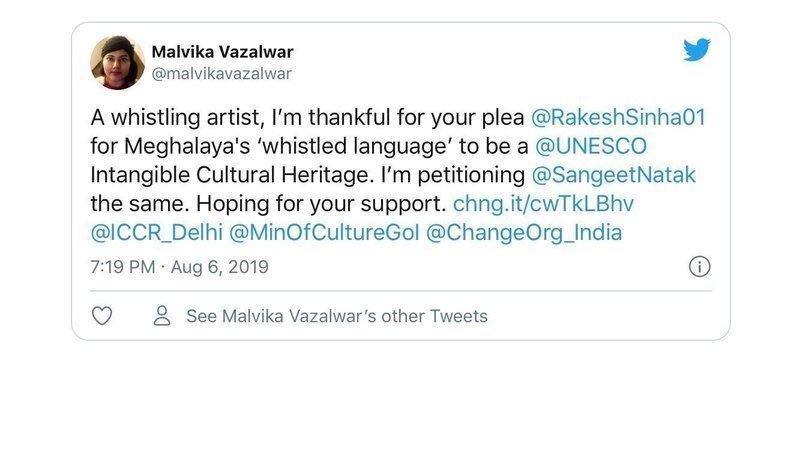The image size is (800, 450).
Task: Click the Twitter bird logo
Action: (697, 50)
